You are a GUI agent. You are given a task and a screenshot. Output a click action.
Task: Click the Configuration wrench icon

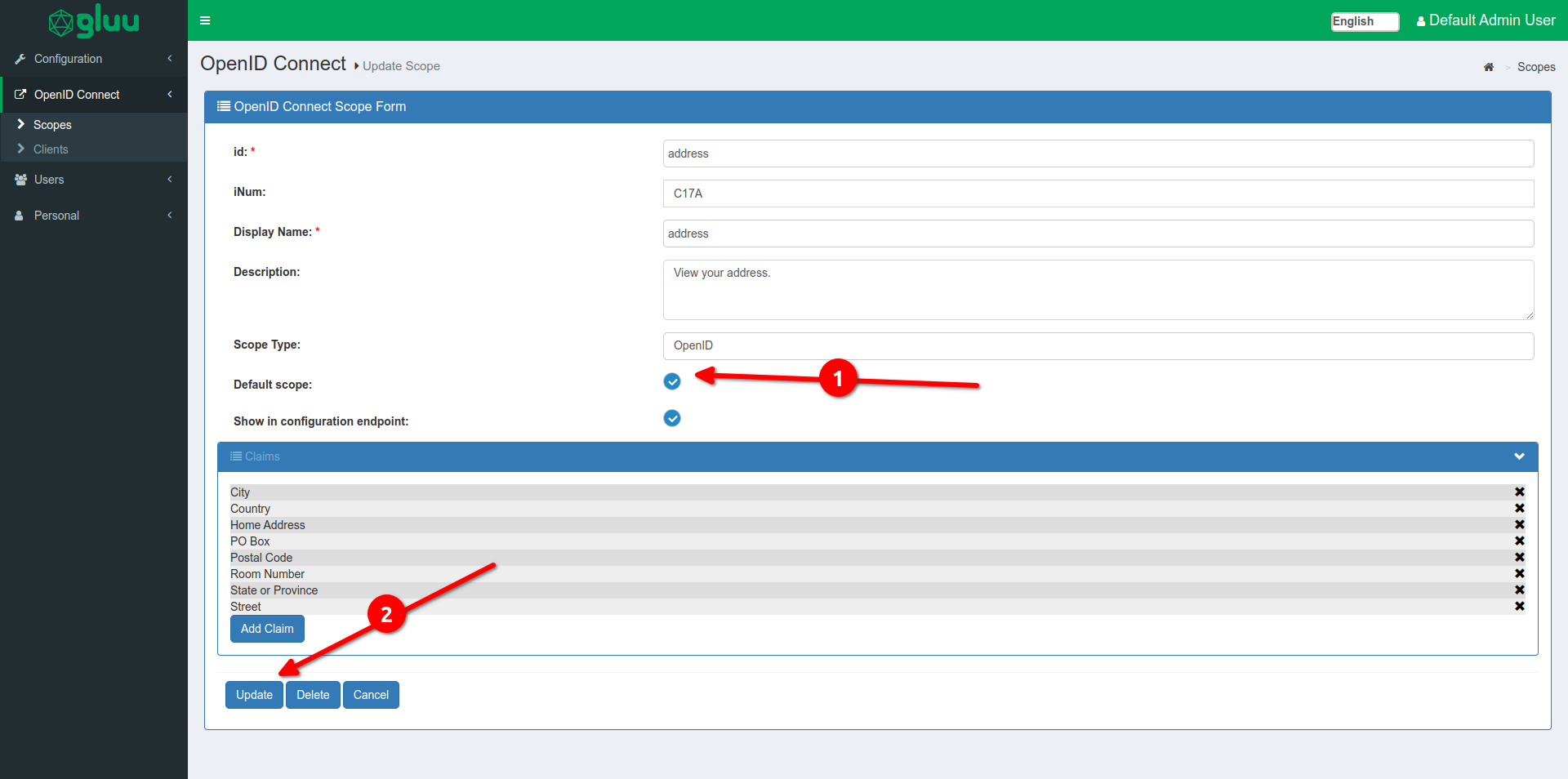click(20, 59)
